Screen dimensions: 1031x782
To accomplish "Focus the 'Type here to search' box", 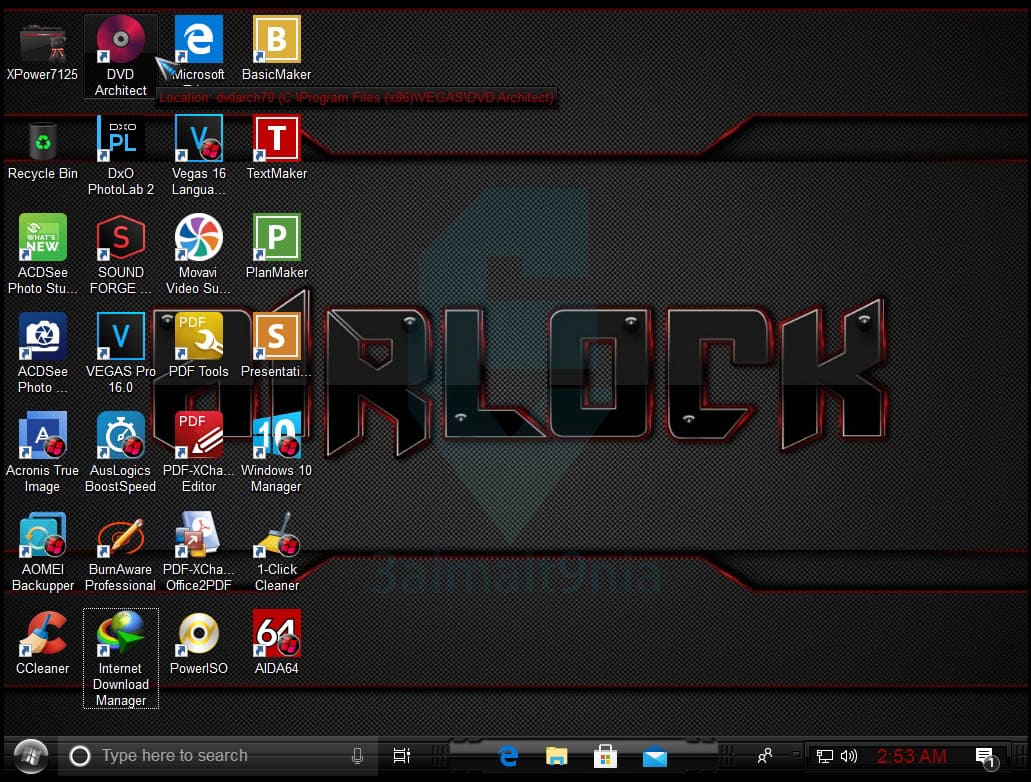I will pyautogui.click(x=218, y=756).
